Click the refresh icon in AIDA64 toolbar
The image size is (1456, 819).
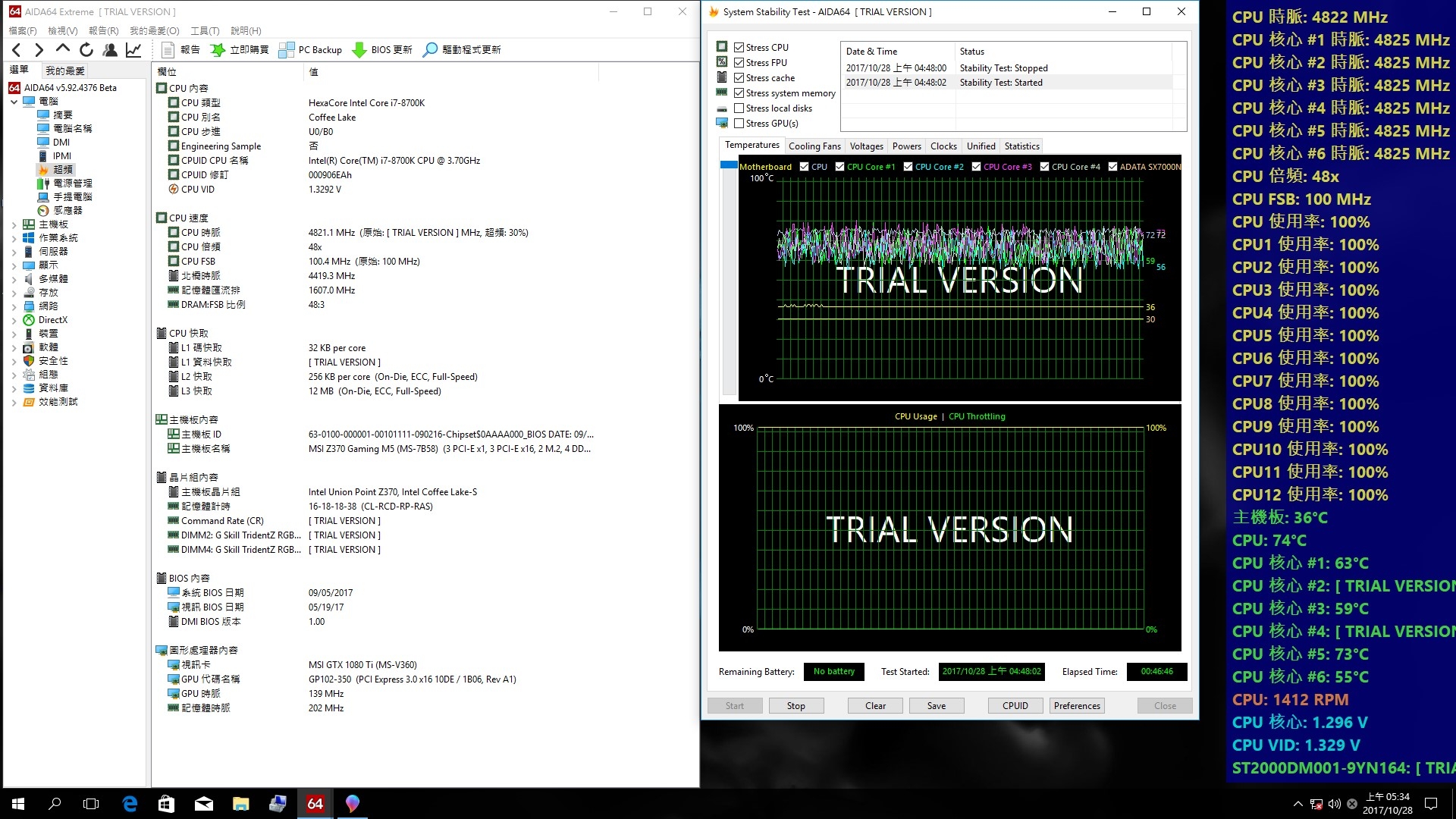86,50
